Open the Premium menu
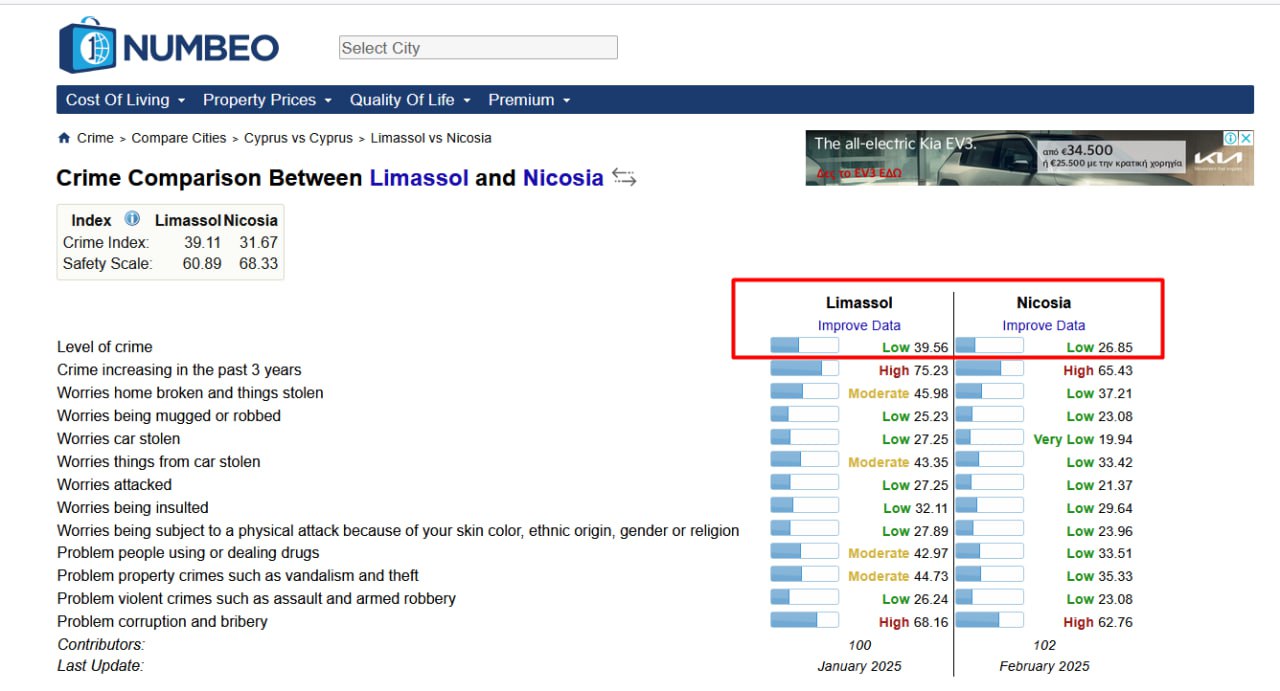1280x691 pixels. click(529, 100)
